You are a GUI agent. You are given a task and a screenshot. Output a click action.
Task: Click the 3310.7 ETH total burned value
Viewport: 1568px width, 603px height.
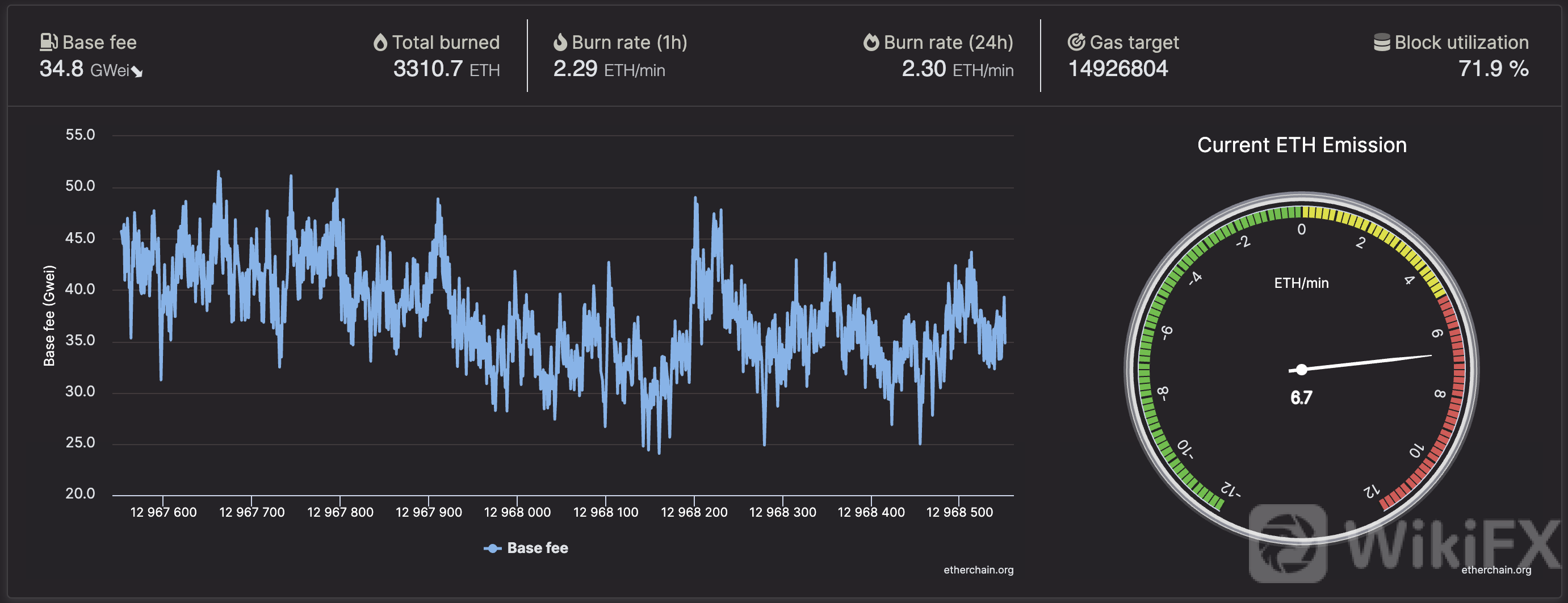446,69
